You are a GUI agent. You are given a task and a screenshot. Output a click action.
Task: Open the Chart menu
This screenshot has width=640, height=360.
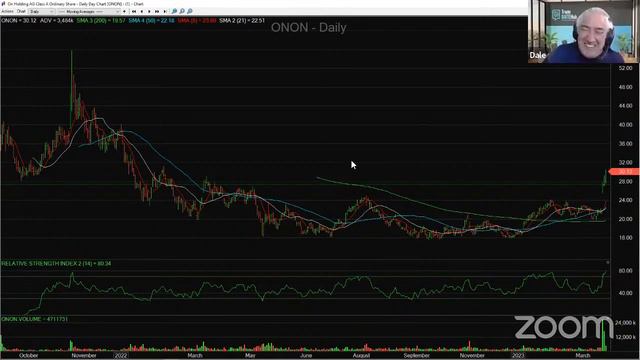pos(21,11)
